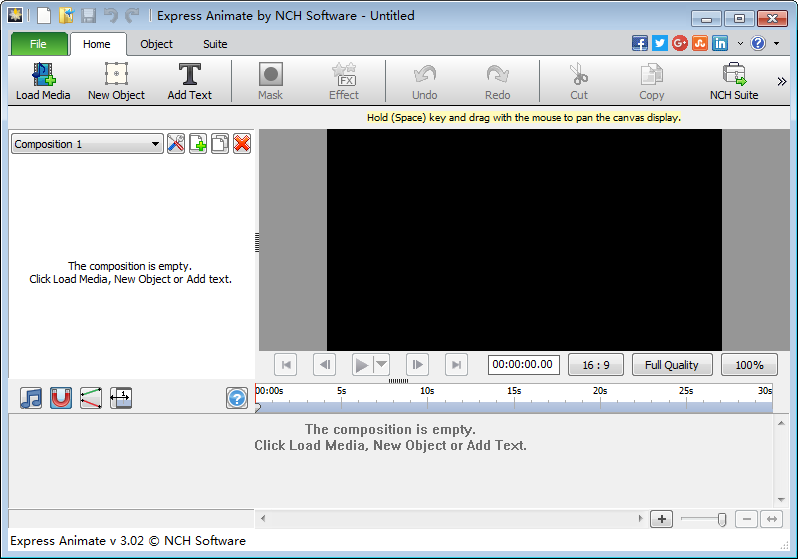Screen dimensions: 798x559
Task: Toggle the motion path graph button
Action: 91,398
